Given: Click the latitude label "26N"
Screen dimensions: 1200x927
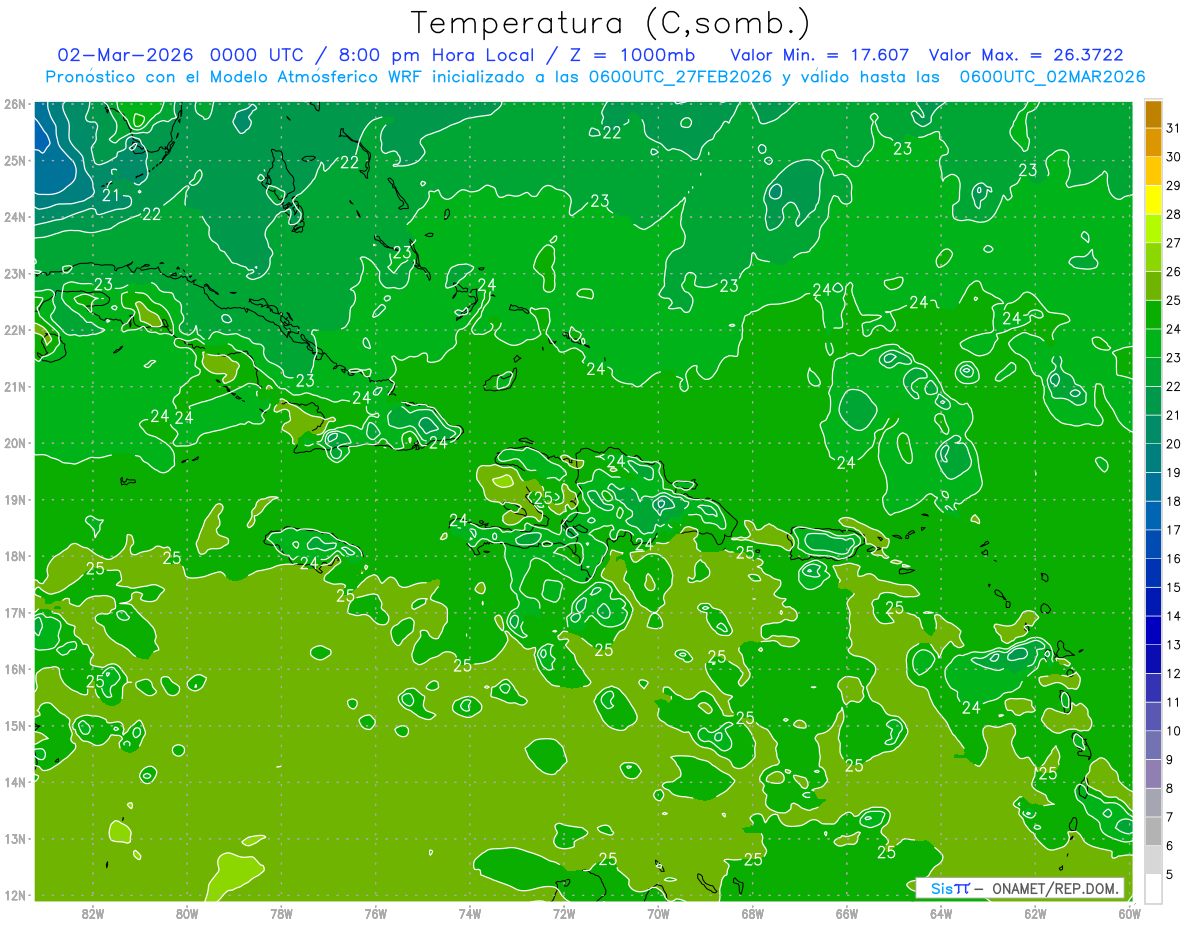Looking at the screenshot, I should pos(14,104).
